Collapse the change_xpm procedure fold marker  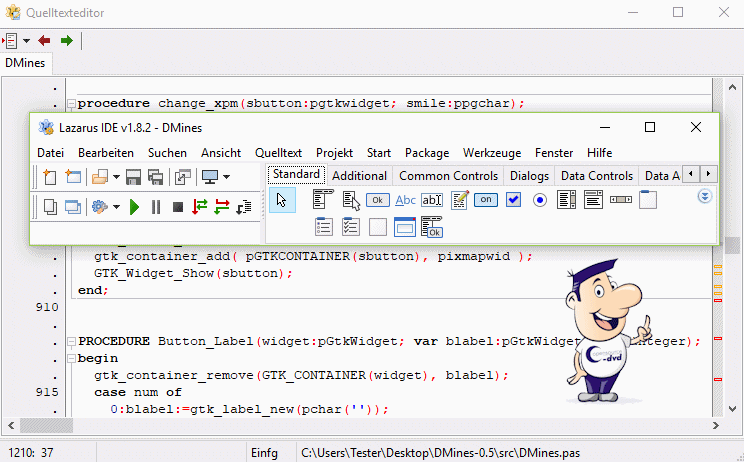click(x=71, y=103)
